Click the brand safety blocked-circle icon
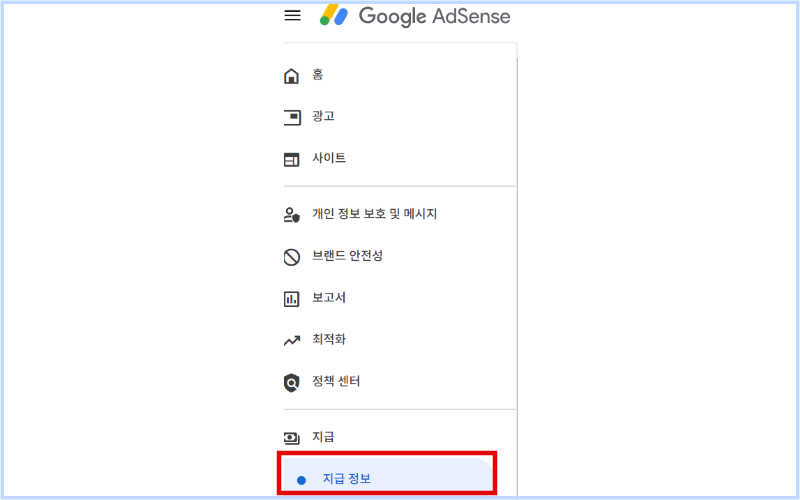This screenshot has width=800, height=500. pyautogui.click(x=291, y=257)
